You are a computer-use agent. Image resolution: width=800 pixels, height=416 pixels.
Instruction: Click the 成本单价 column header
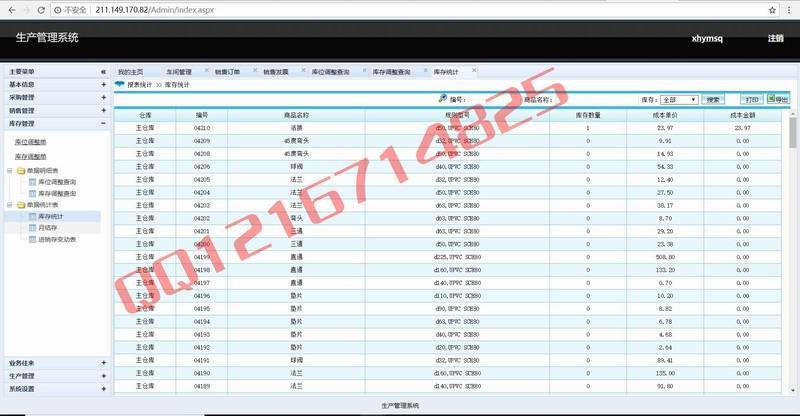pyautogui.click(x=665, y=115)
